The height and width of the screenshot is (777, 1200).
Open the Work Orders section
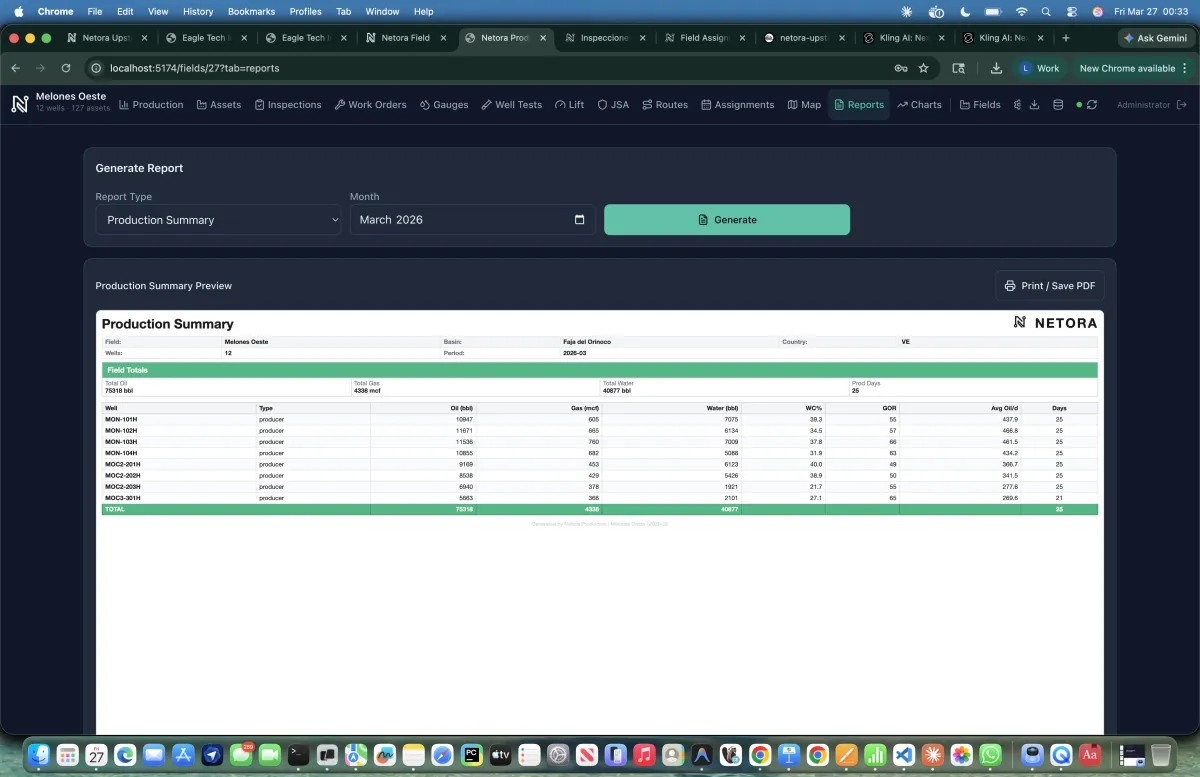(370, 105)
